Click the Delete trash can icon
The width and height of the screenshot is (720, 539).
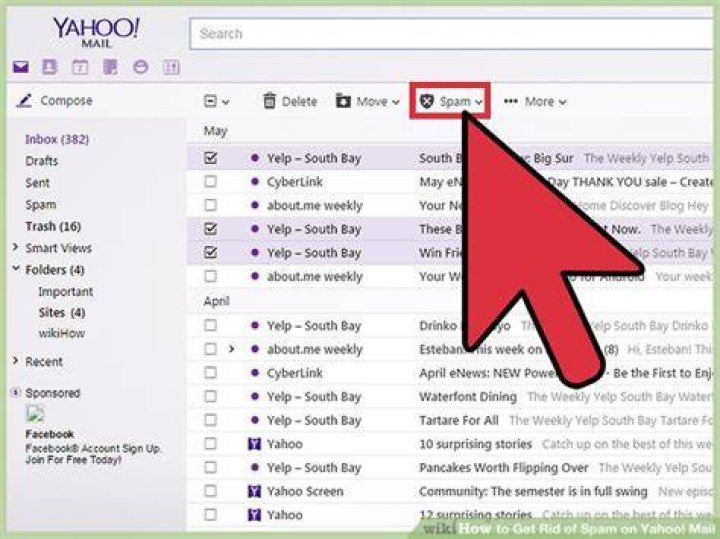(x=270, y=101)
